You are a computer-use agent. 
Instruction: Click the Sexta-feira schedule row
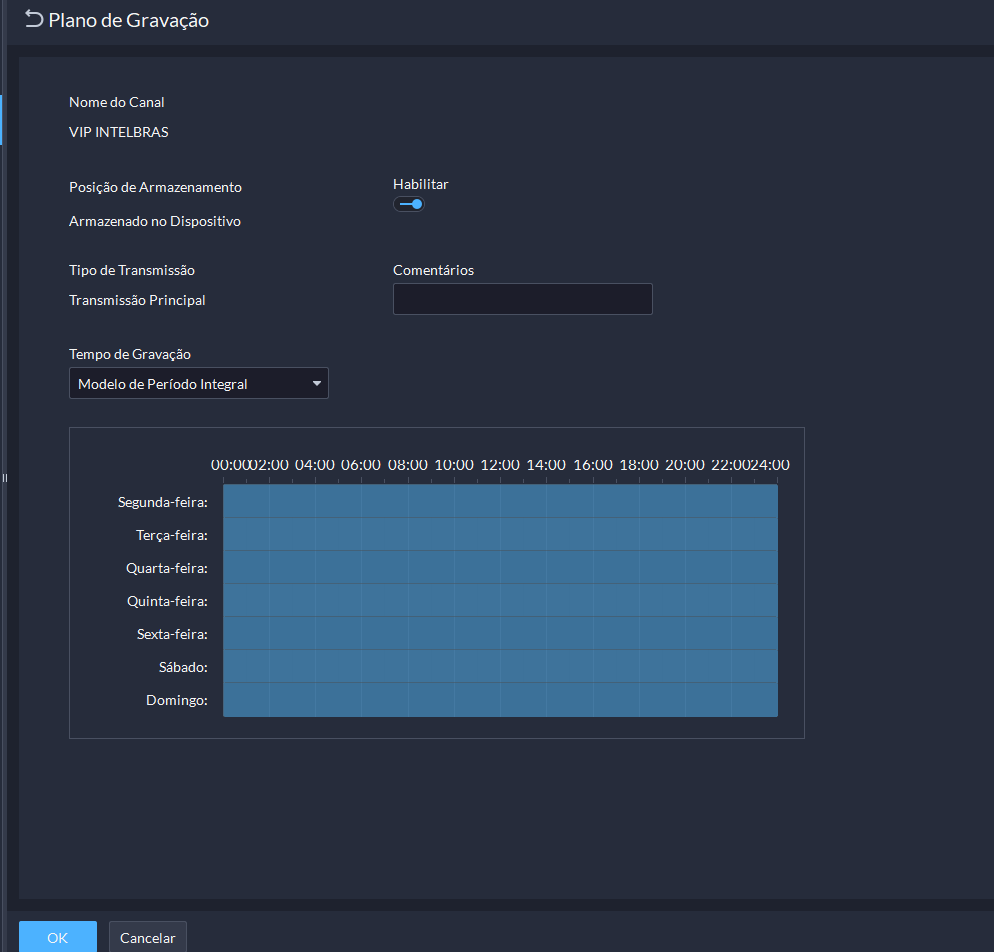(500, 633)
